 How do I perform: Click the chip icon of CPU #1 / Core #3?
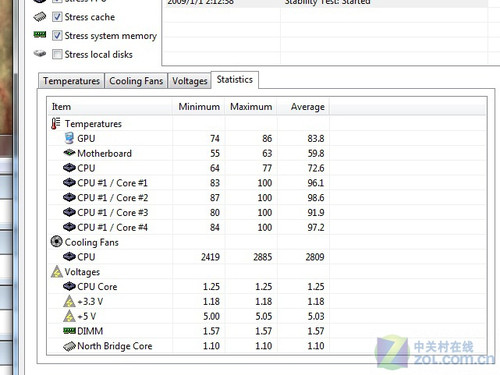pos(69,212)
